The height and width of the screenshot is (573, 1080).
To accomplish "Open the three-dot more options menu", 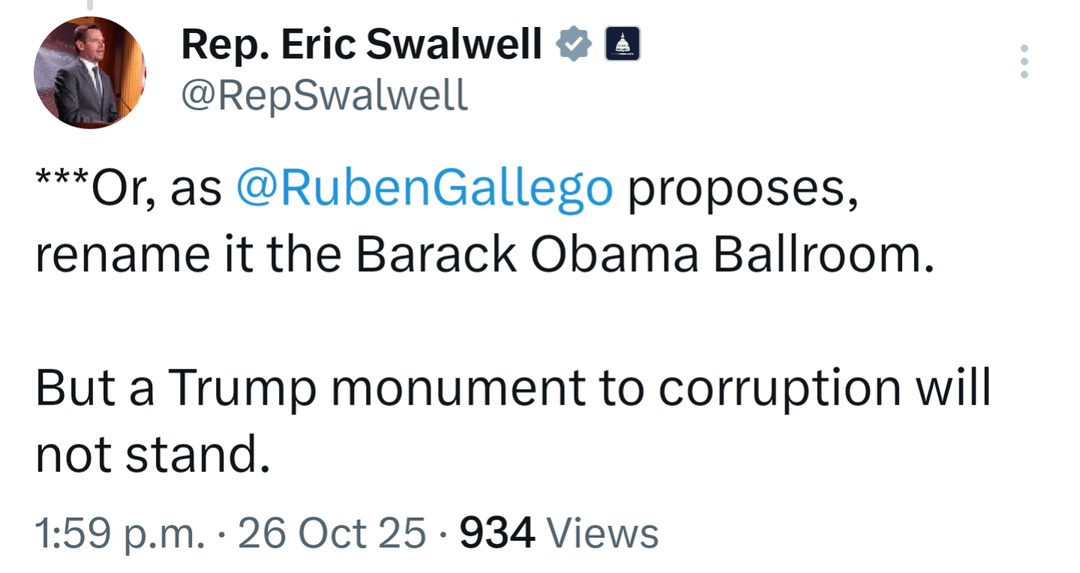I will 1022,62.
